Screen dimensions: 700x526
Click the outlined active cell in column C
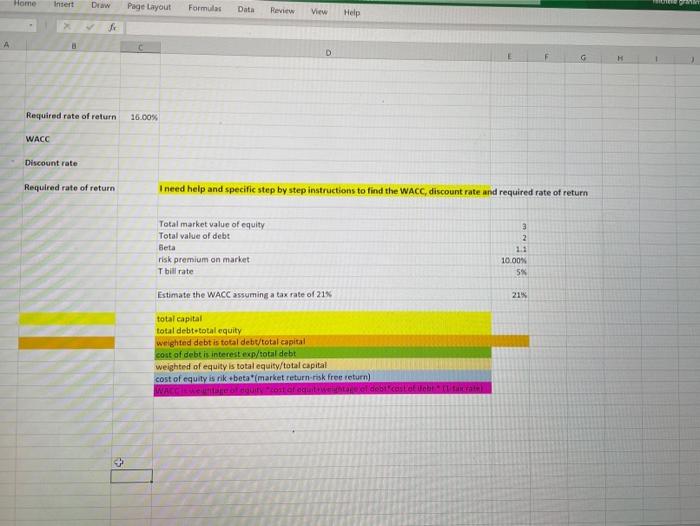pyautogui.click(x=131, y=476)
